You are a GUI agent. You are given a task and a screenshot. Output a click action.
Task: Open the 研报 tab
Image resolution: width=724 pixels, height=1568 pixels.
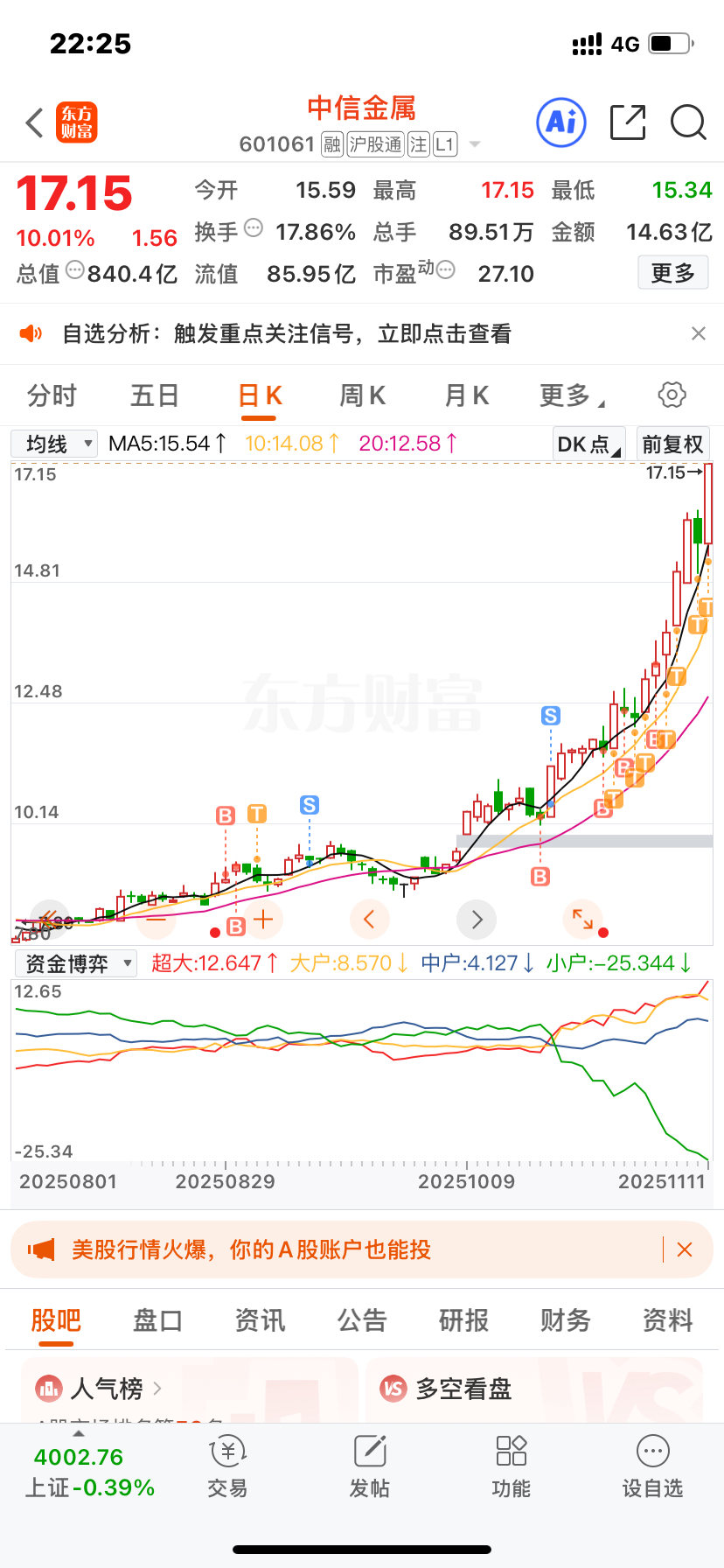click(x=463, y=1320)
